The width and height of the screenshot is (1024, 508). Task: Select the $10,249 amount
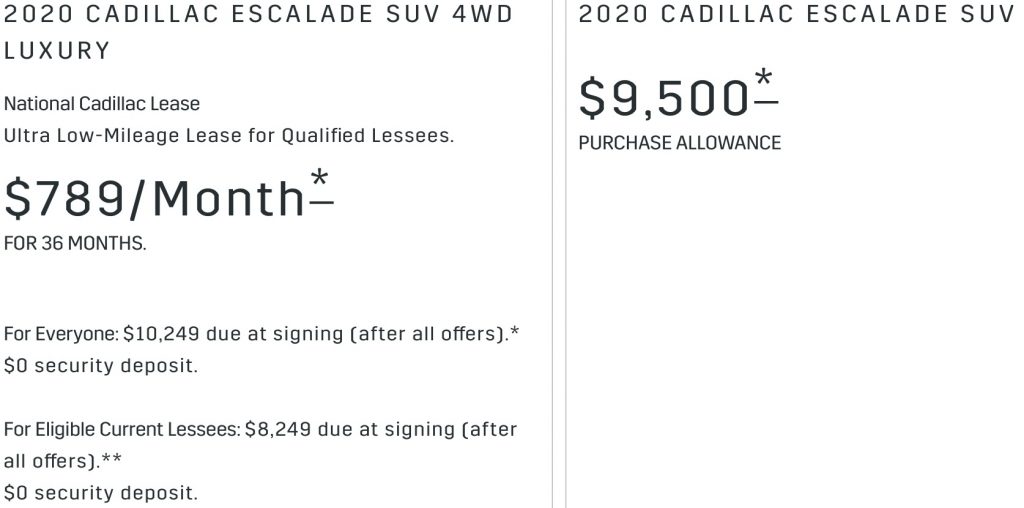click(161, 334)
